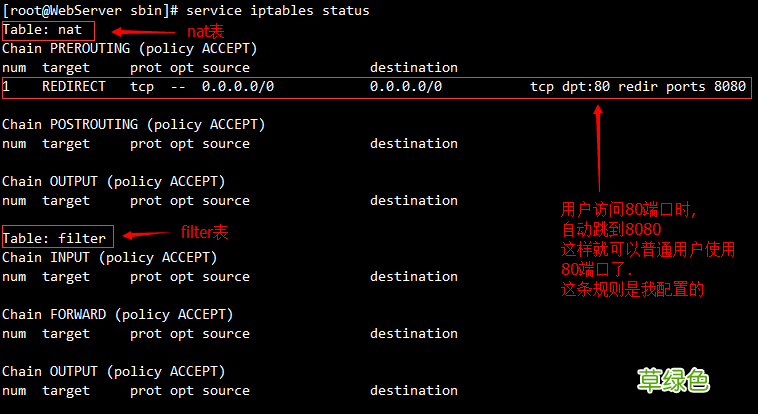Click the red 'filter表' annotation
This screenshot has height=414, width=758.
coord(204,232)
